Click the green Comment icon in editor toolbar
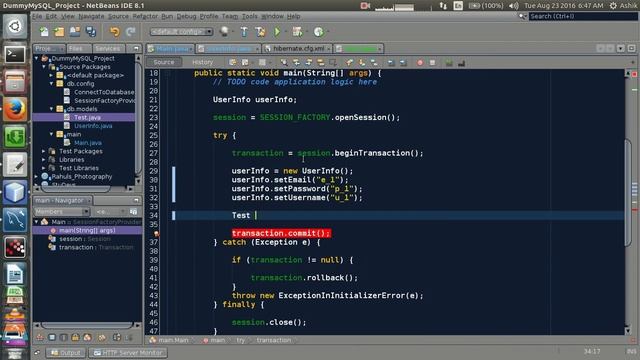Screen dimensions: 640x360 (x=449, y=62)
